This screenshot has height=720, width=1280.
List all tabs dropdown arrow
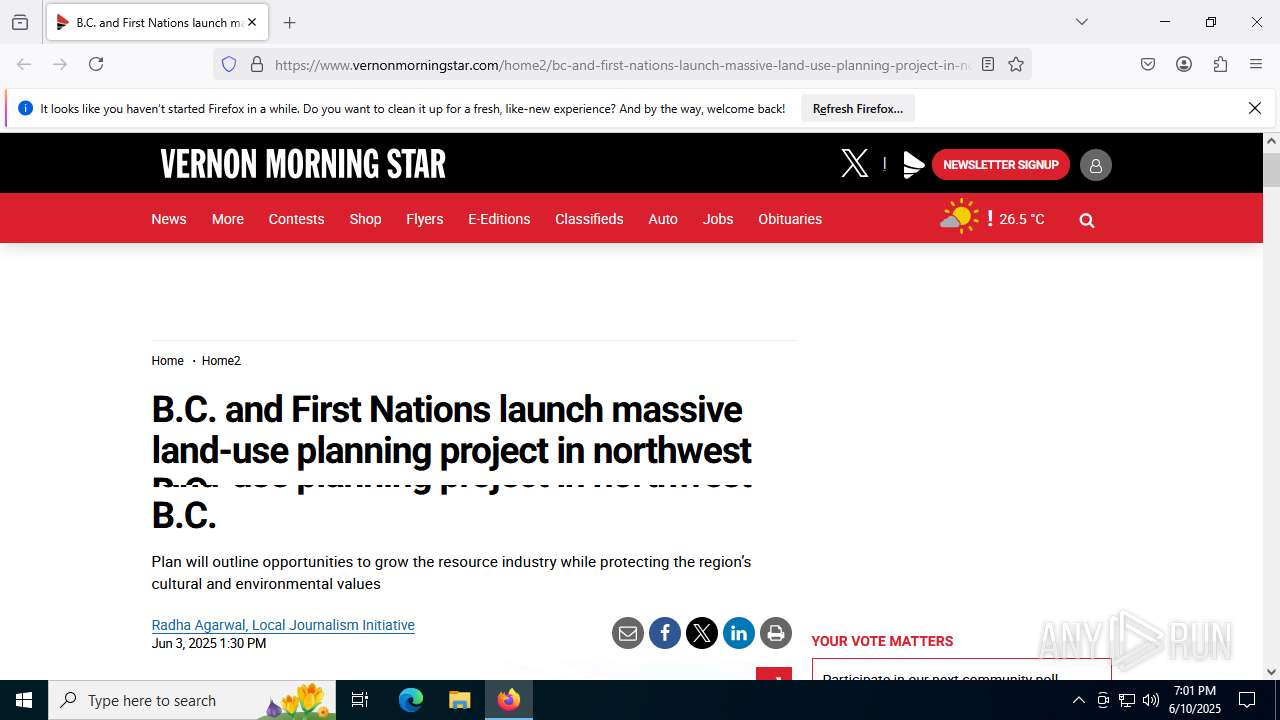tap(1081, 22)
